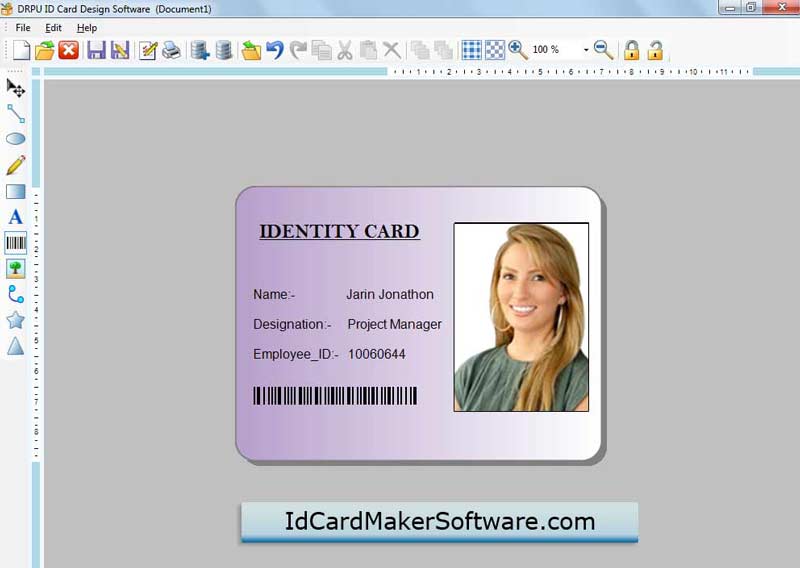Screen dimensions: 800x568
Task: Click the bring-to-front layers icon
Action: point(420,50)
